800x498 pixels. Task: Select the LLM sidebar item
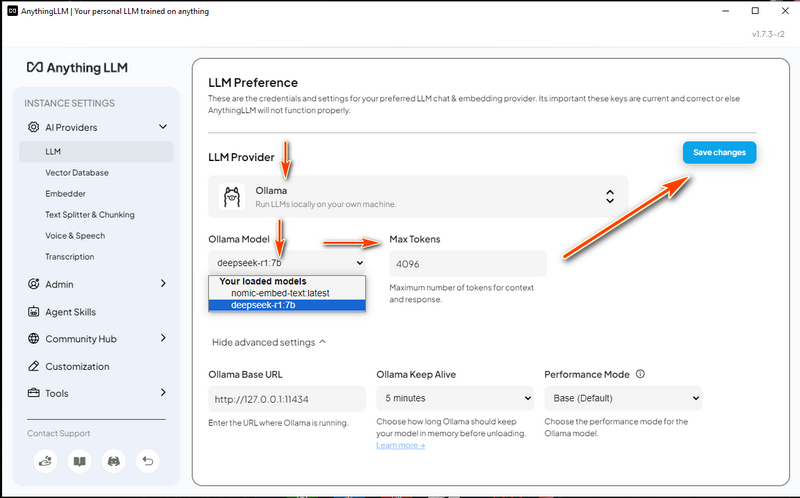pos(96,152)
